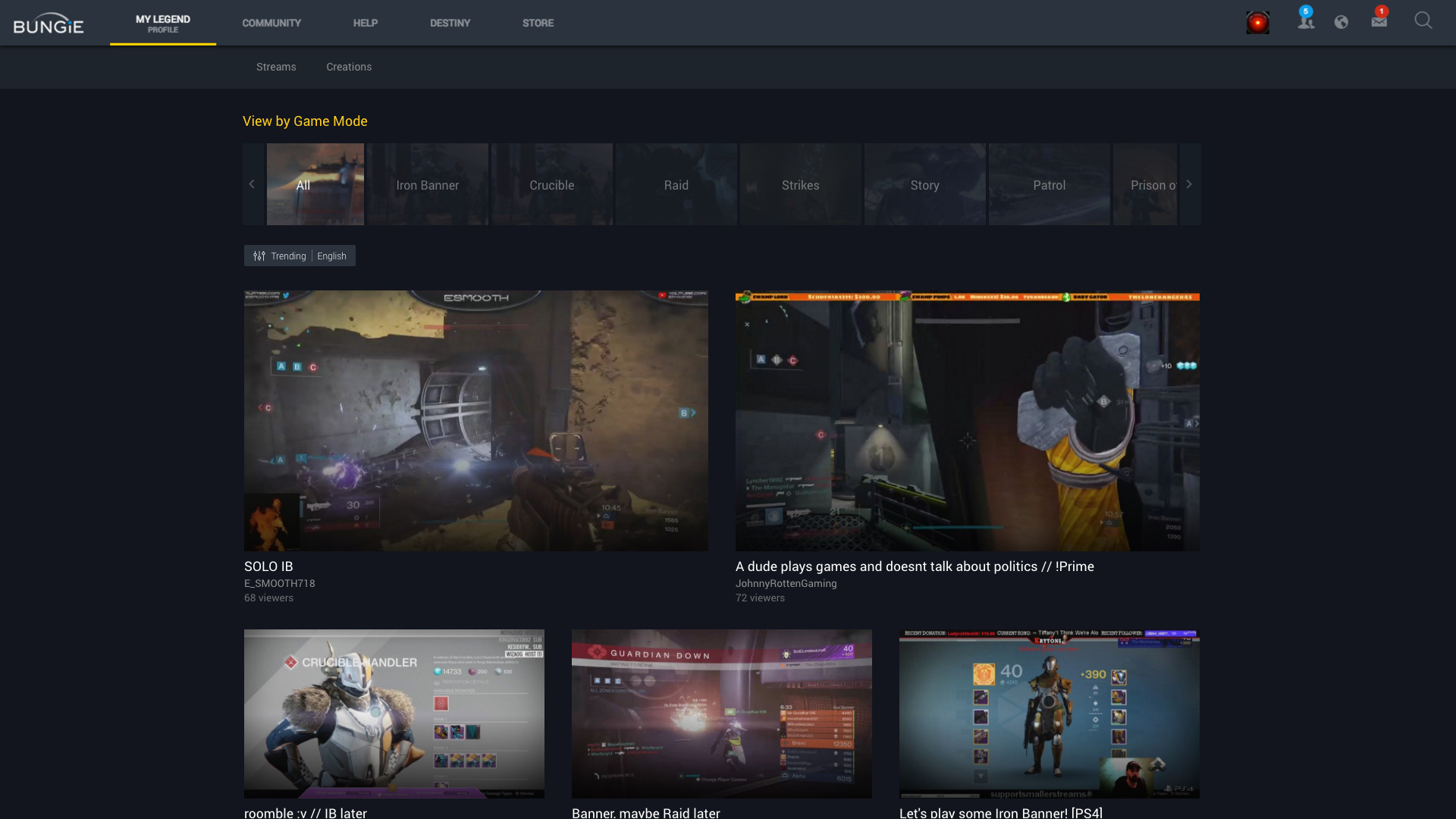Open JohnnyRottenGaming stream thumbnail
The height and width of the screenshot is (819, 1456).
[x=968, y=421]
